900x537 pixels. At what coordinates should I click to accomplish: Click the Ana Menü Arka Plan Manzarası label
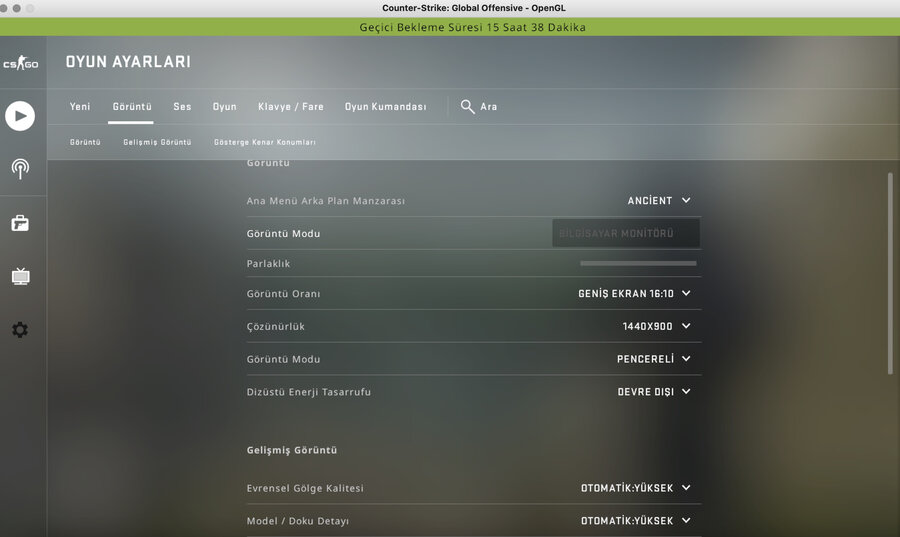click(x=325, y=201)
